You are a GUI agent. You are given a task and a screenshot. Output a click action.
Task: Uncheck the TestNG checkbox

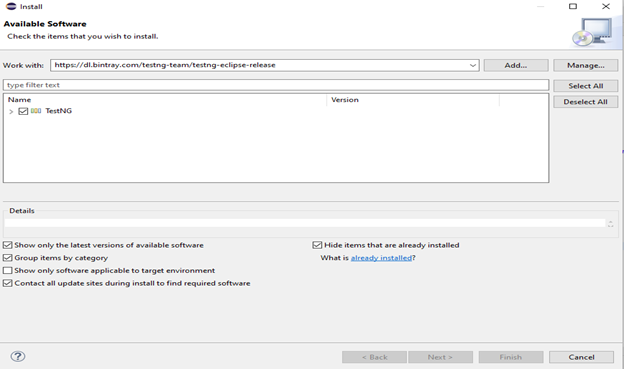pos(23,111)
